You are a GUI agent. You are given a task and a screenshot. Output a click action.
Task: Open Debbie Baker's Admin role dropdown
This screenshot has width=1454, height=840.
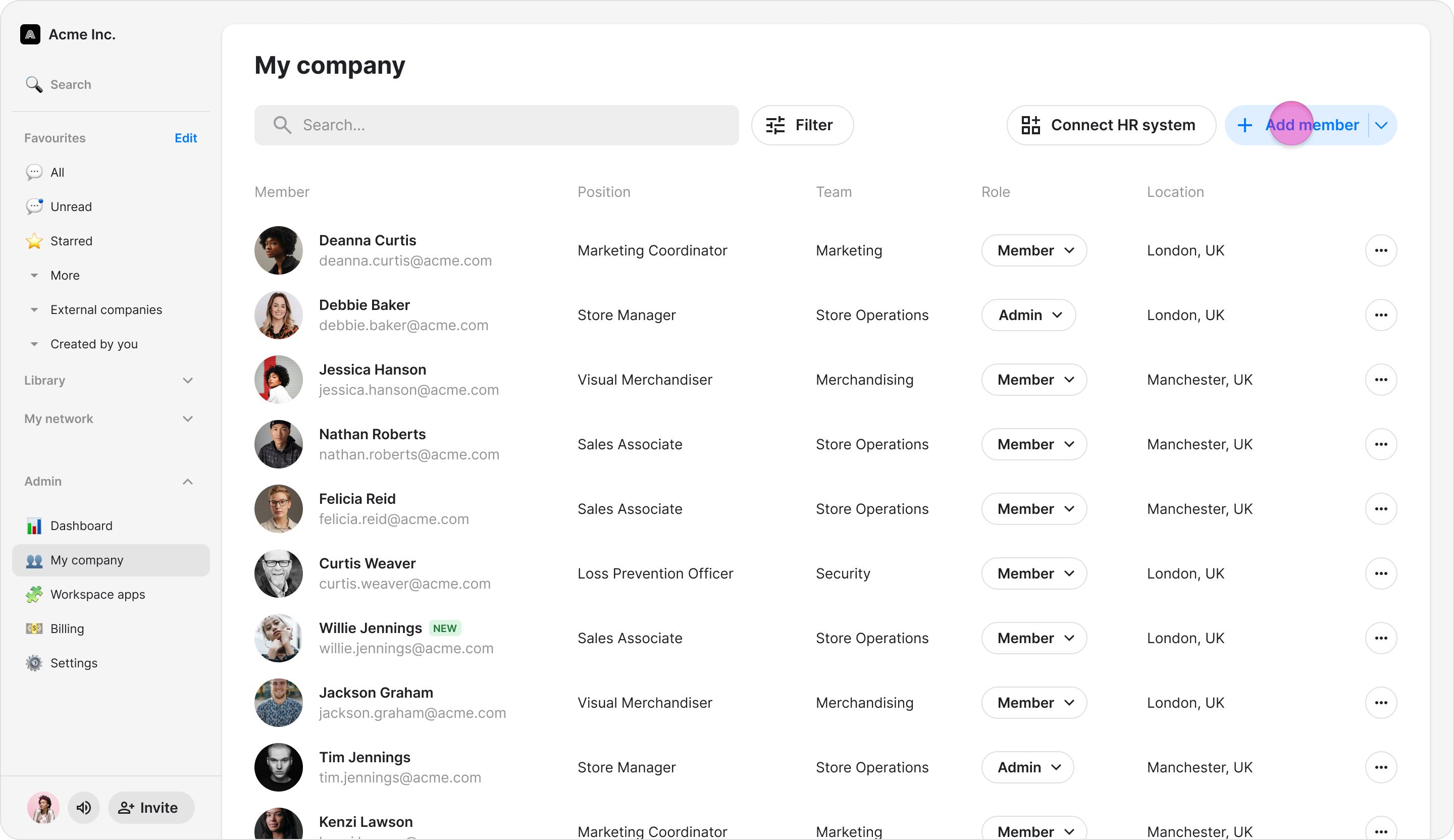click(1028, 315)
